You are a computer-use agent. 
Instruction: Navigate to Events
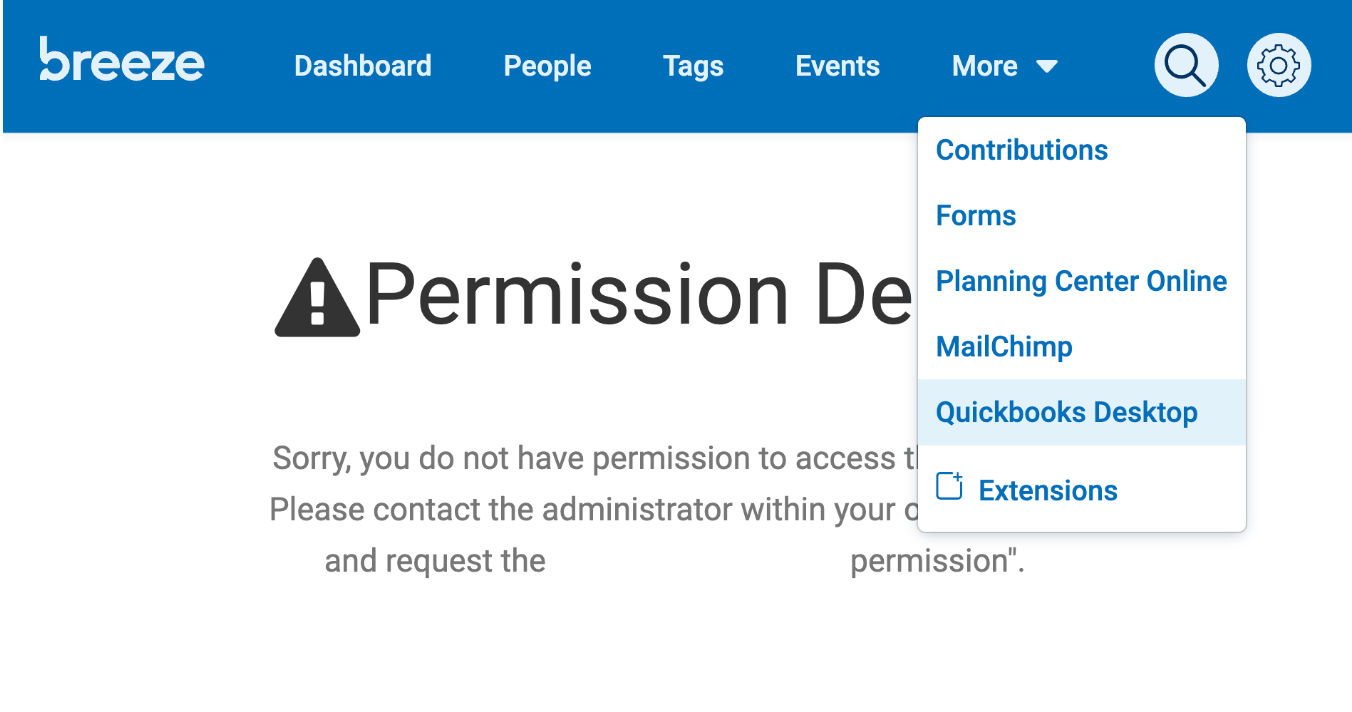click(x=838, y=66)
